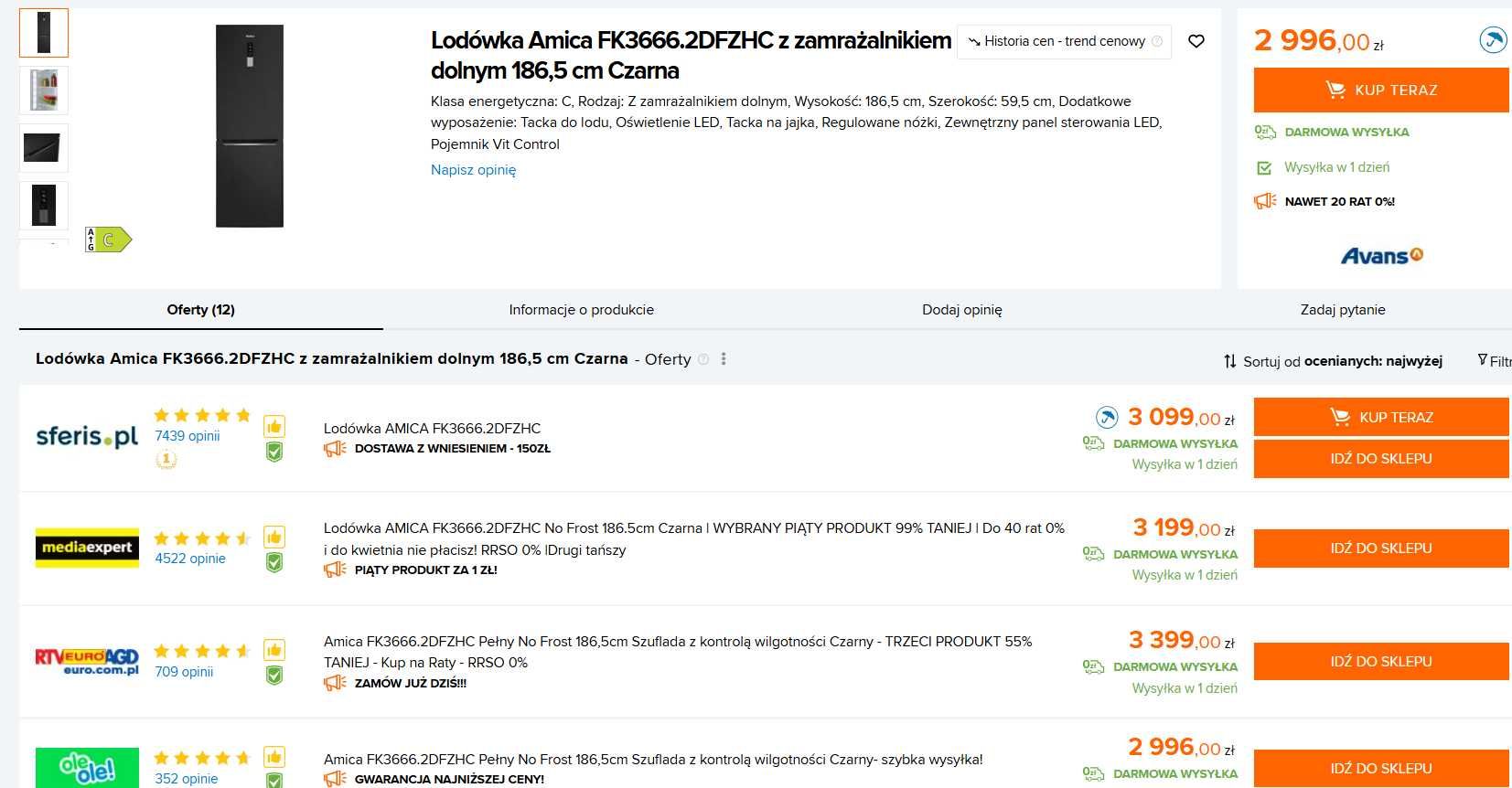Click mediaexpert star rating
1512x788 pixels.
click(202, 538)
